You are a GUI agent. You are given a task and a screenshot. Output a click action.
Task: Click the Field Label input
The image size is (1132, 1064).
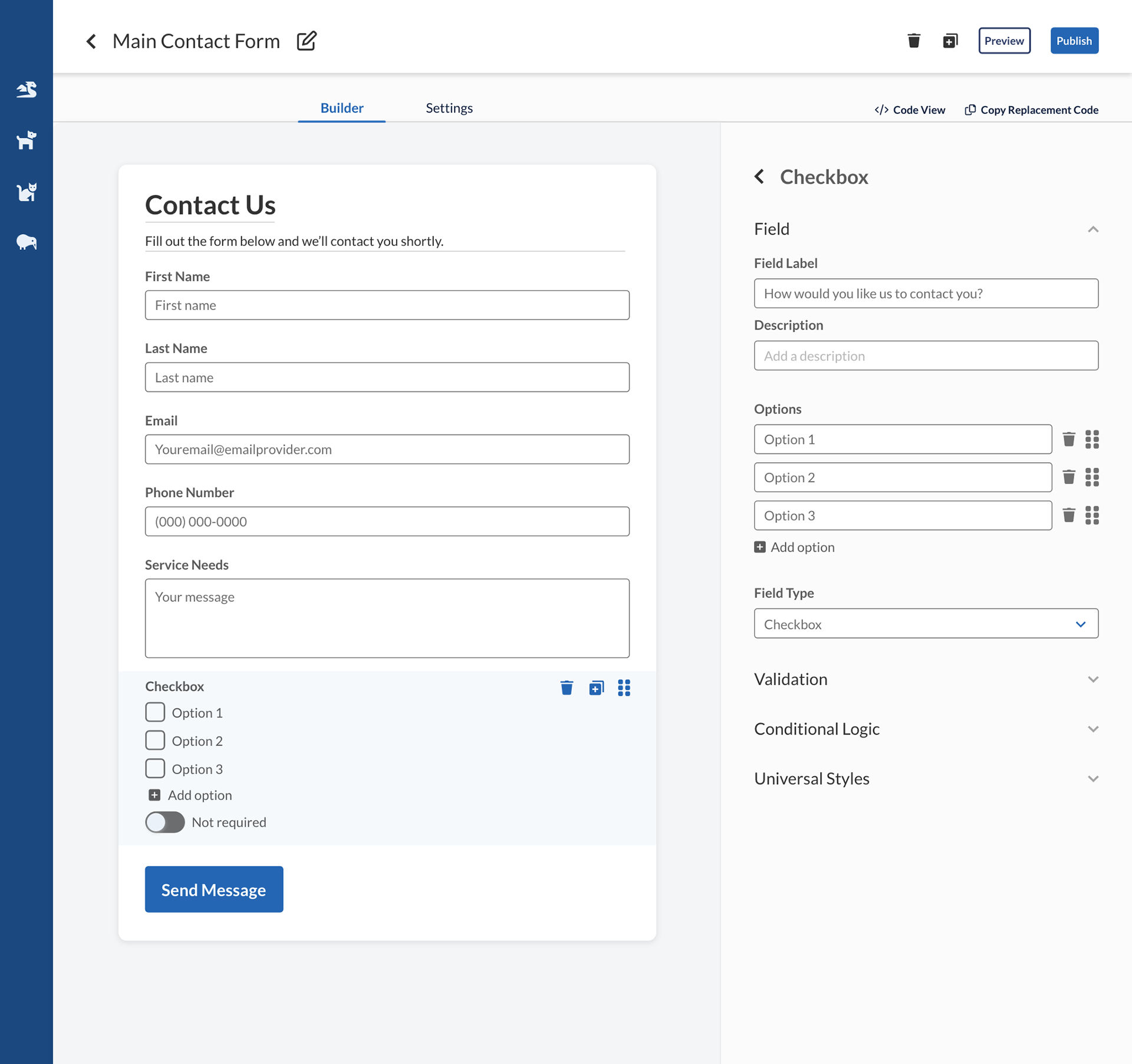click(x=926, y=293)
